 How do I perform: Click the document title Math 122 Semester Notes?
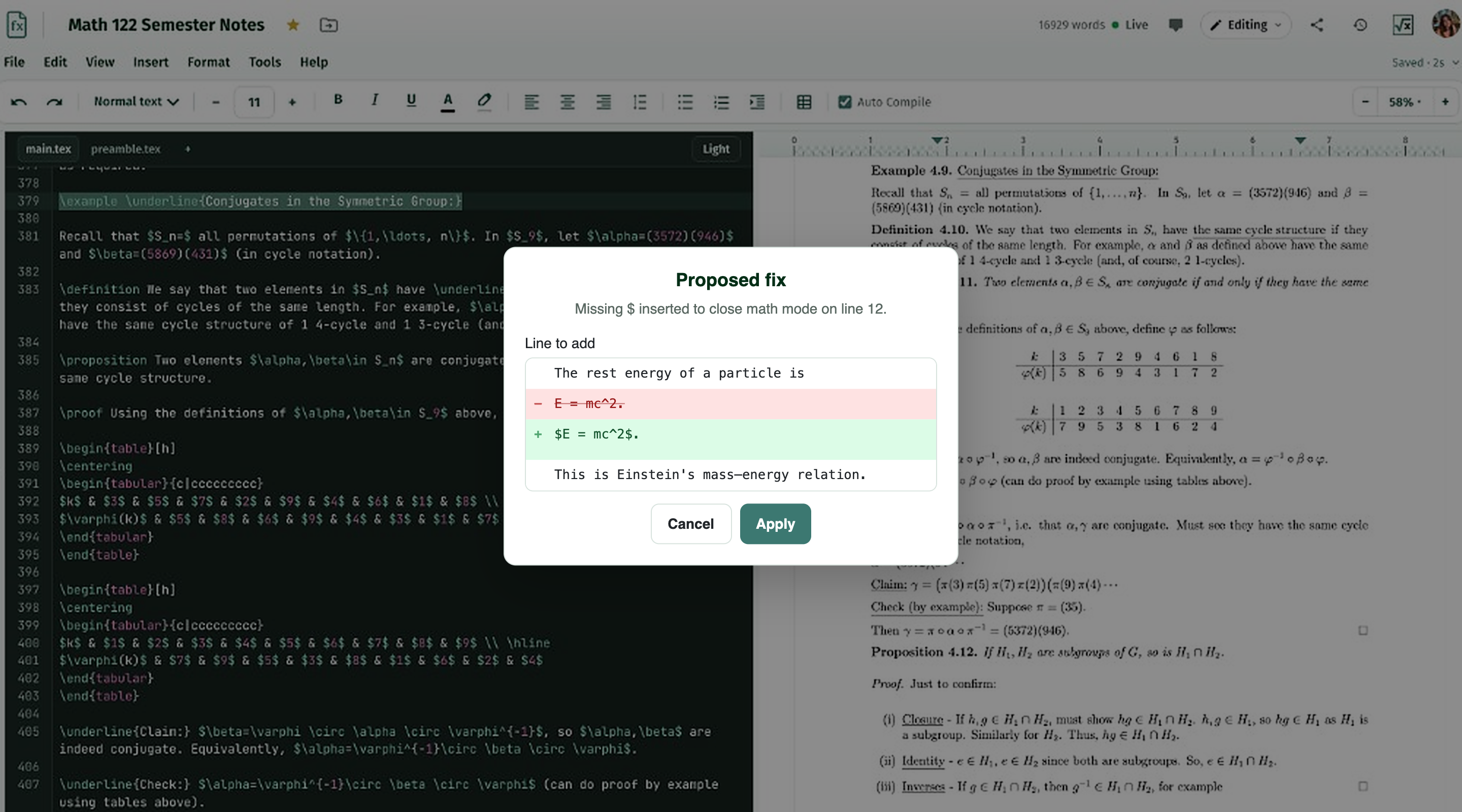click(167, 25)
